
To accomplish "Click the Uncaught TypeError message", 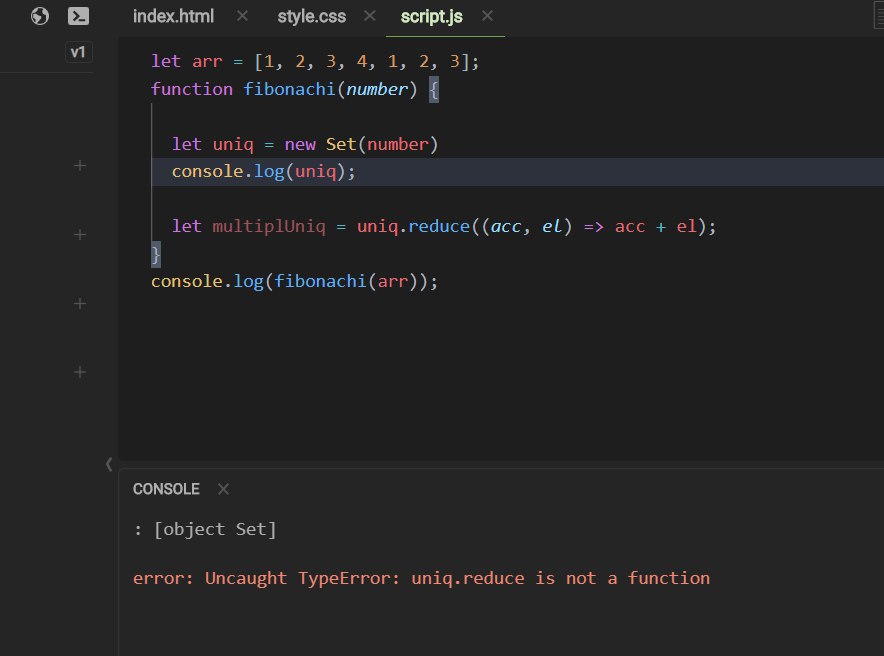I will click(x=421, y=578).
